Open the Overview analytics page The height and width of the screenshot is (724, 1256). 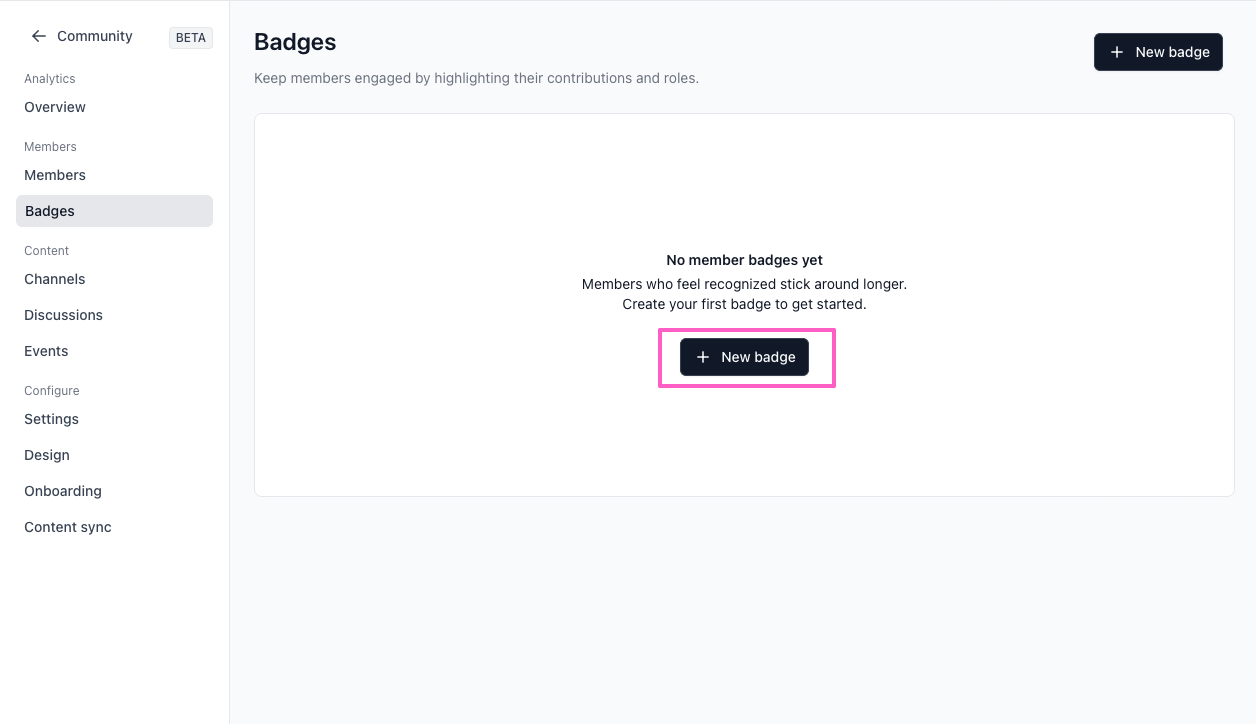55,107
